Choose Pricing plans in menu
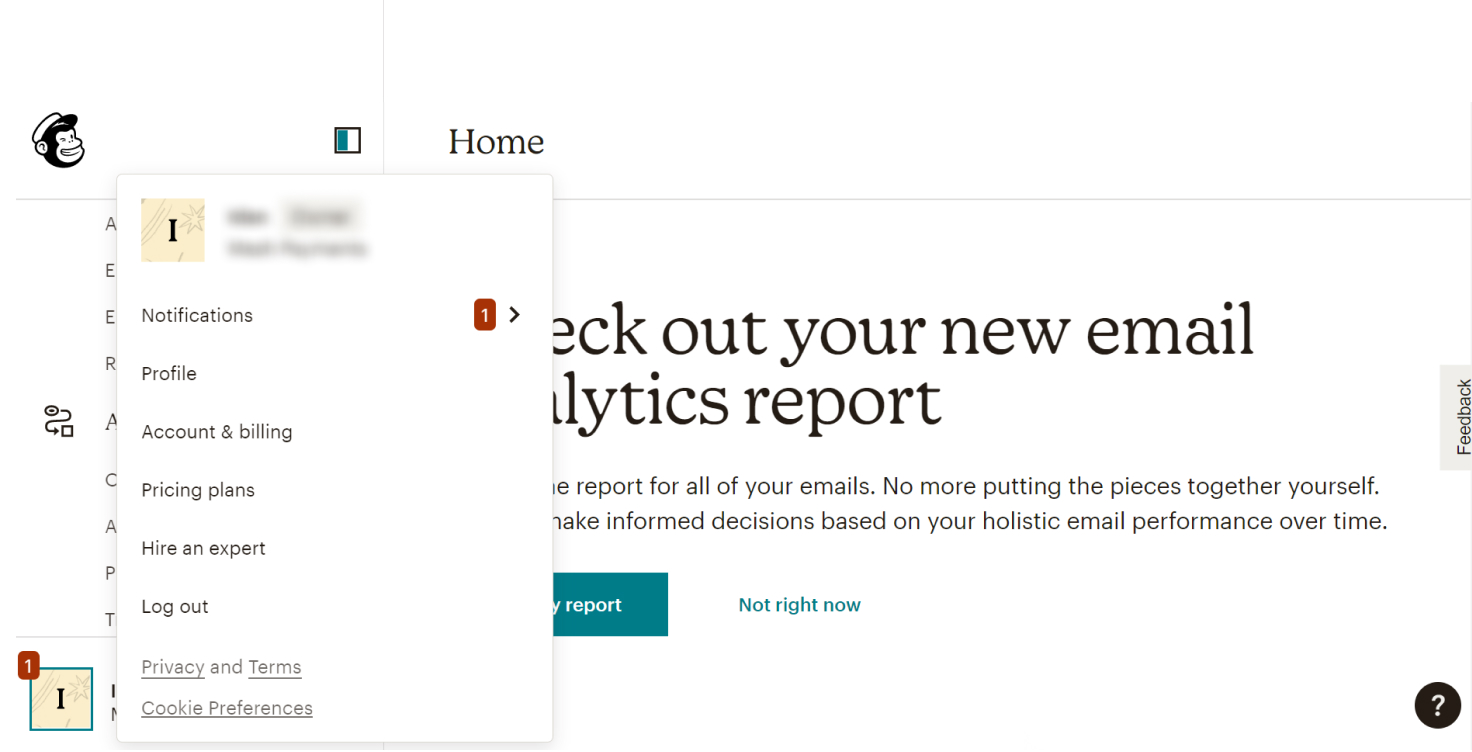1472x752 pixels. point(198,490)
